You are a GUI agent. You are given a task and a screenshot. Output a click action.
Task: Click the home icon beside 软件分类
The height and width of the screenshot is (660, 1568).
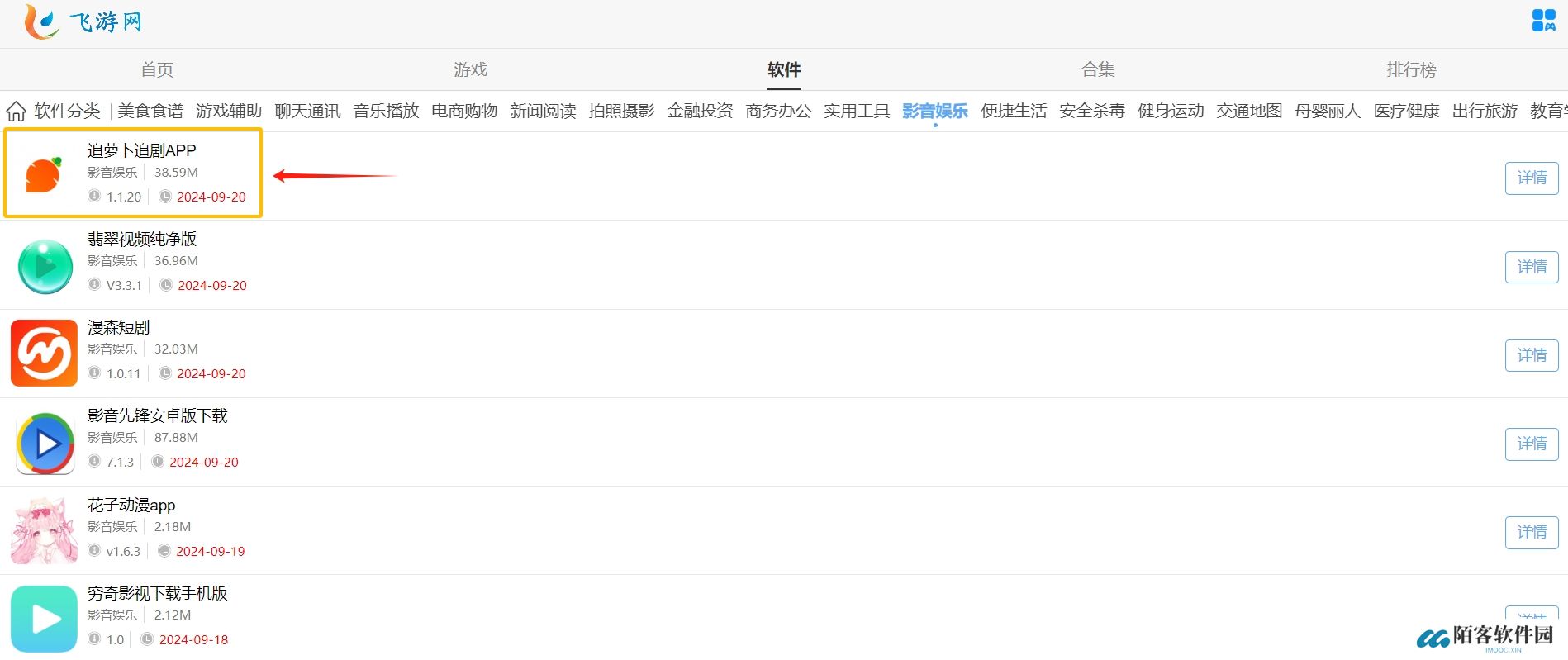(16, 111)
